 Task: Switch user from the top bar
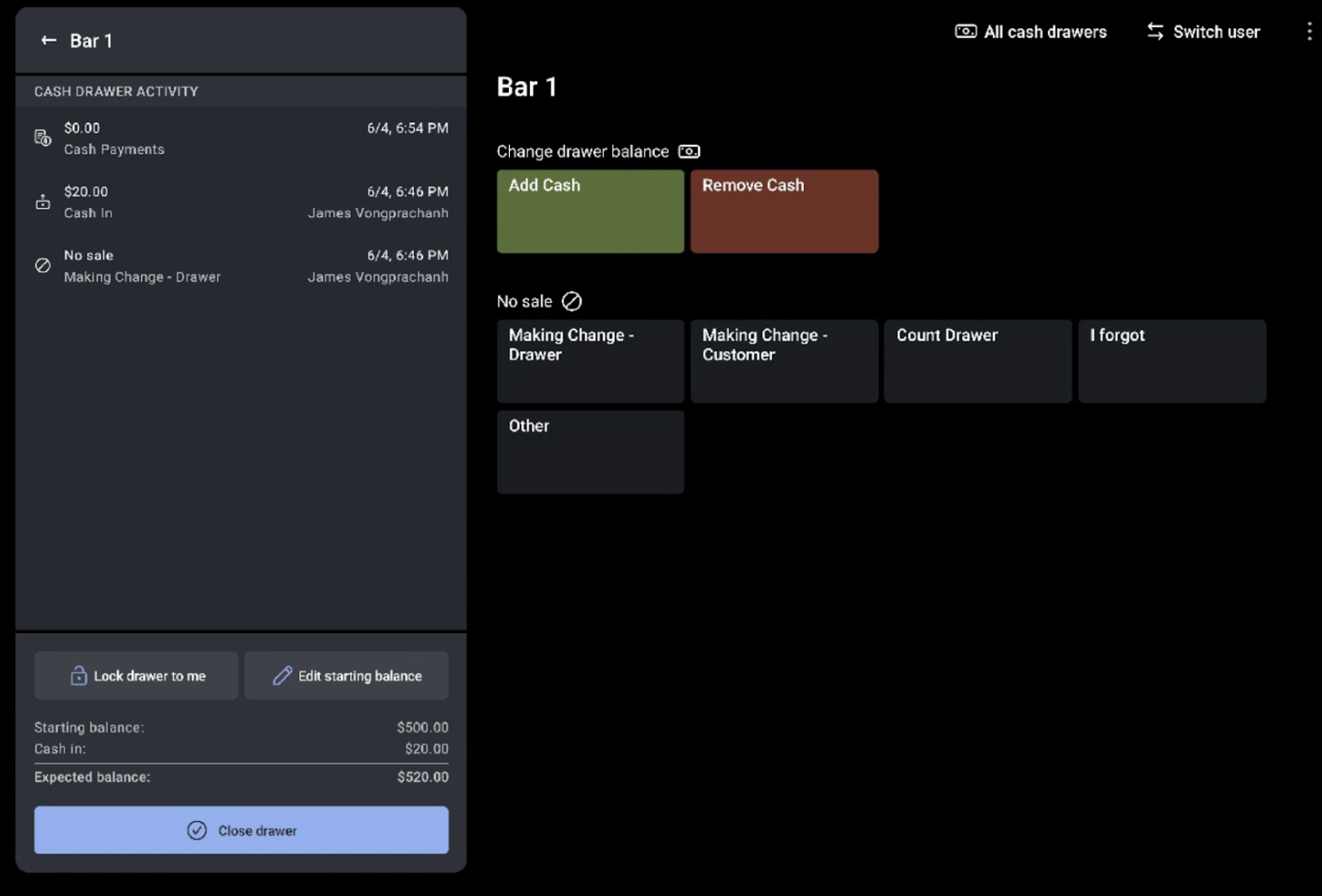click(x=1203, y=33)
